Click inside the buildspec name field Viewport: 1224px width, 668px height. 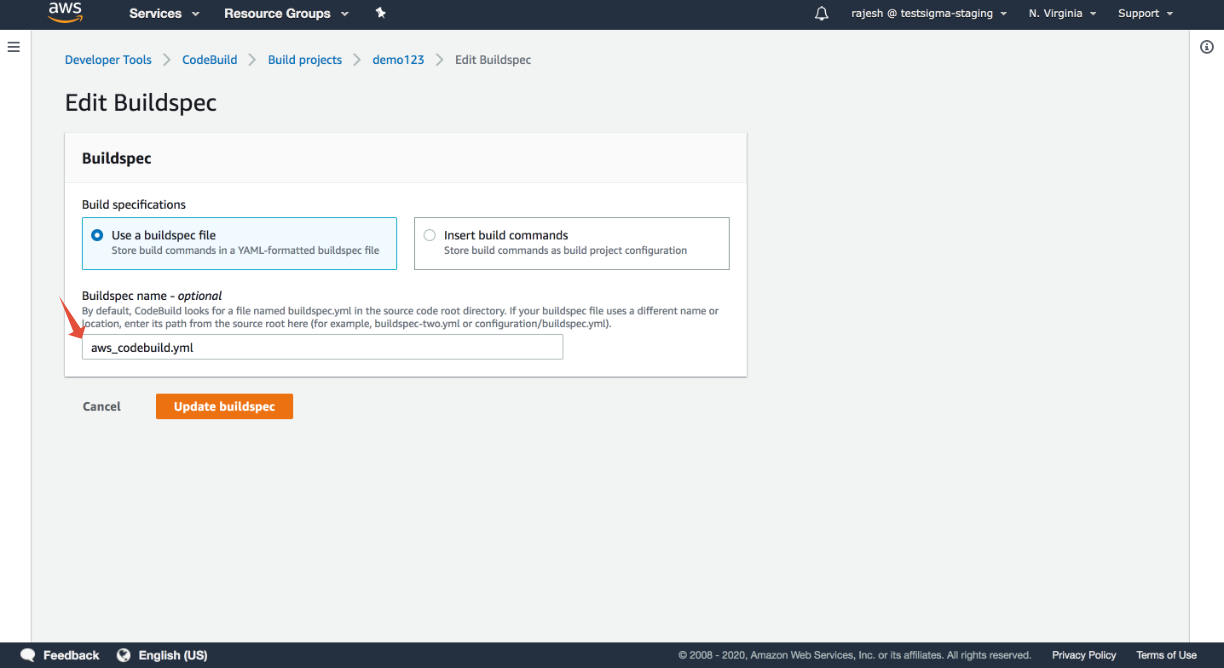coord(322,346)
